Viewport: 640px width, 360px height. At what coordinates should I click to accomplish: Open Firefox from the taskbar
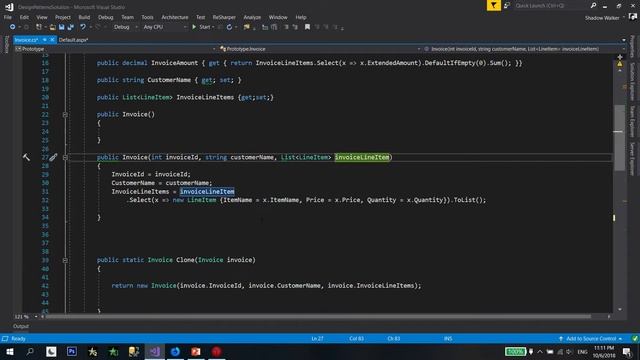pos(175,351)
